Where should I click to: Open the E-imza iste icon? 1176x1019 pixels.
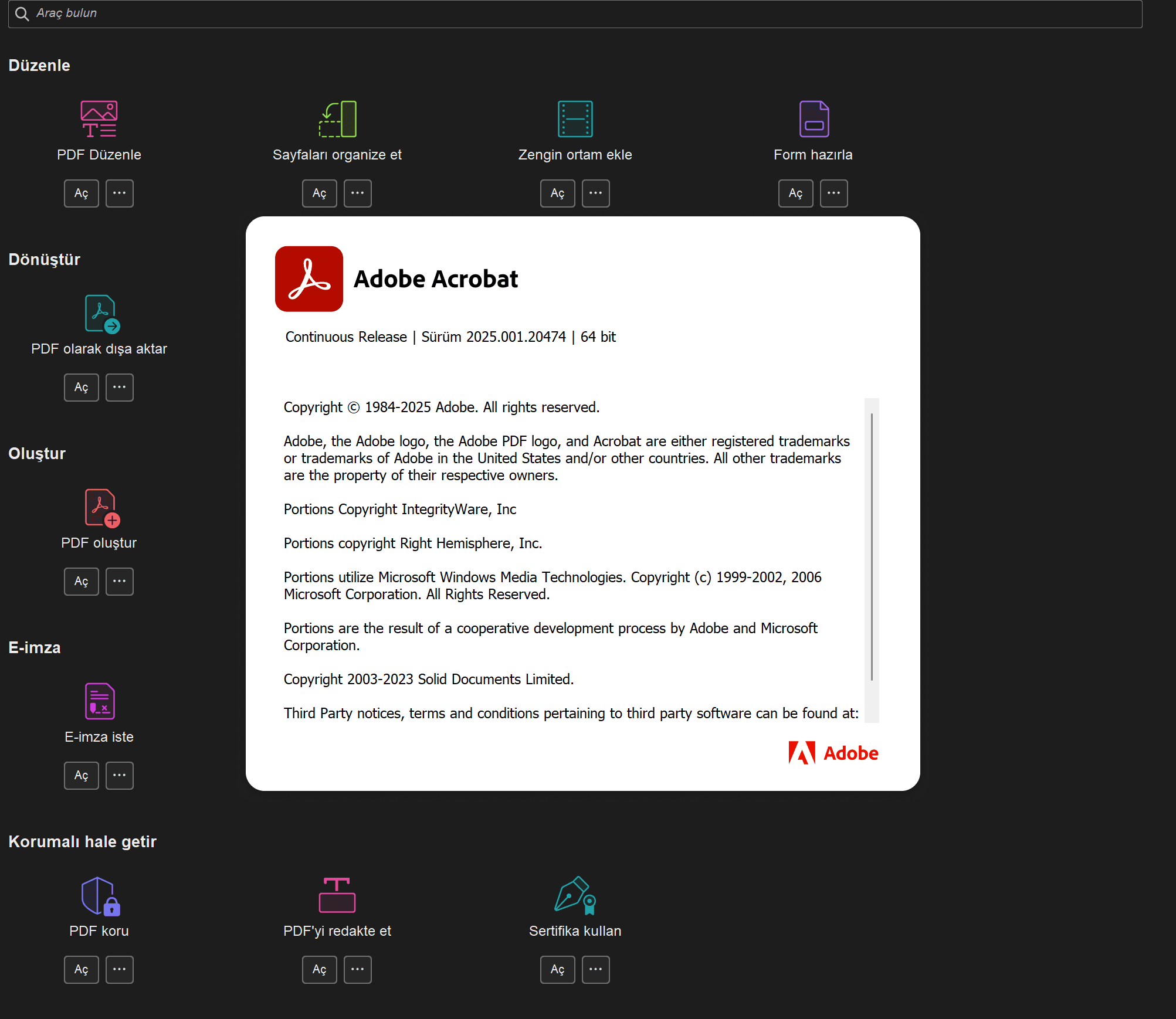pos(100,701)
